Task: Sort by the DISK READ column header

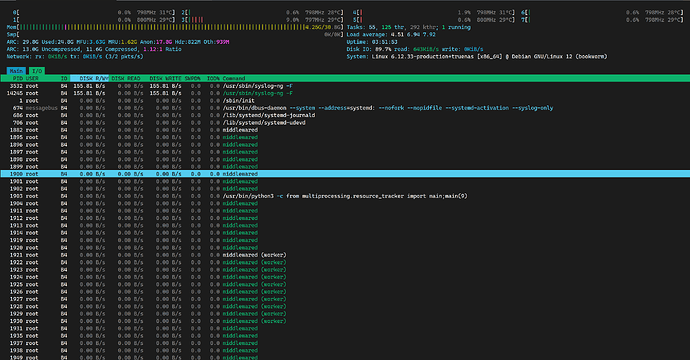Action: tap(126, 78)
